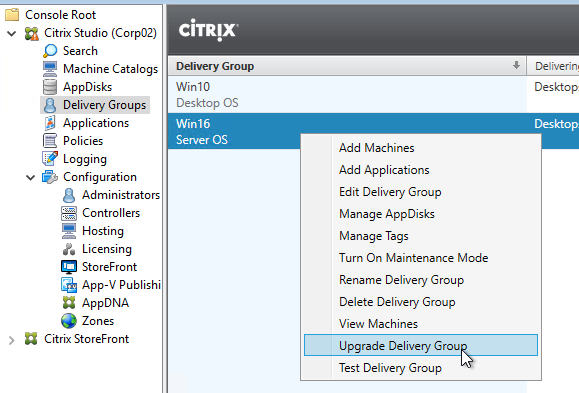Sort by the Delivery Group column arrow
The height and width of the screenshot is (393, 579).
[x=516, y=66]
